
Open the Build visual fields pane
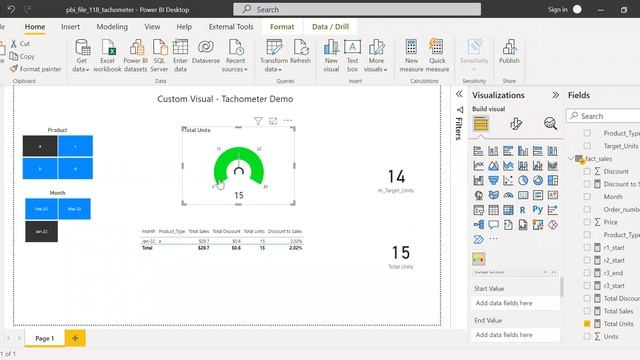[x=481, y=123]
